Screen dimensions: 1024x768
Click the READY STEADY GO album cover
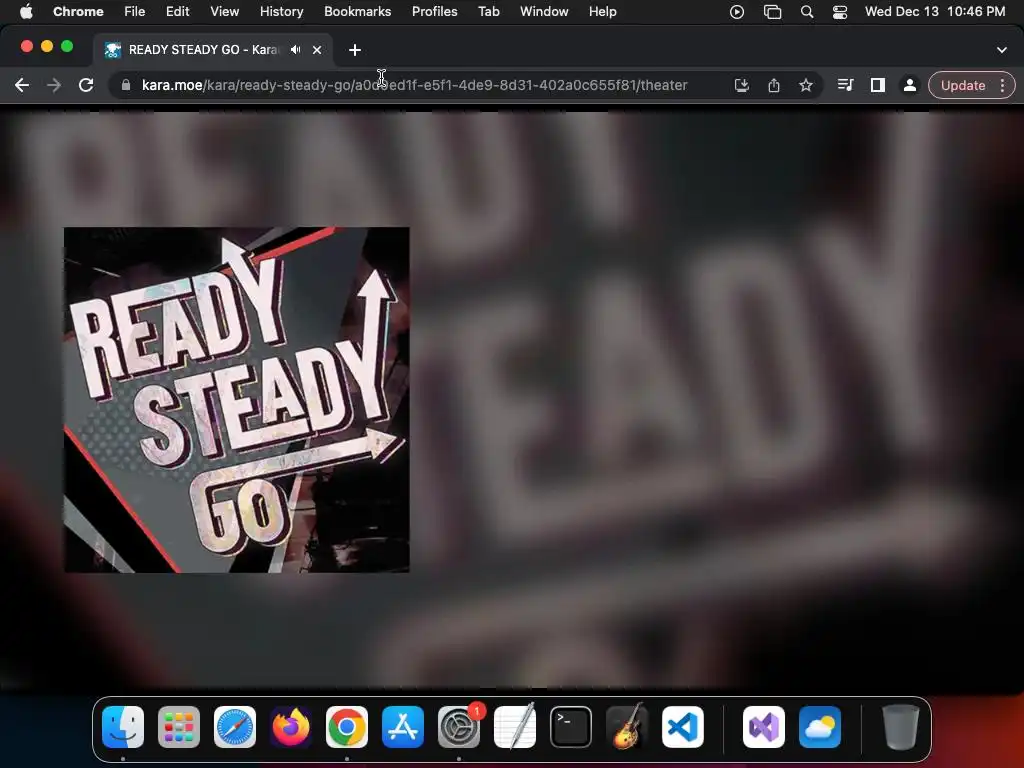[x=236, y=400]
